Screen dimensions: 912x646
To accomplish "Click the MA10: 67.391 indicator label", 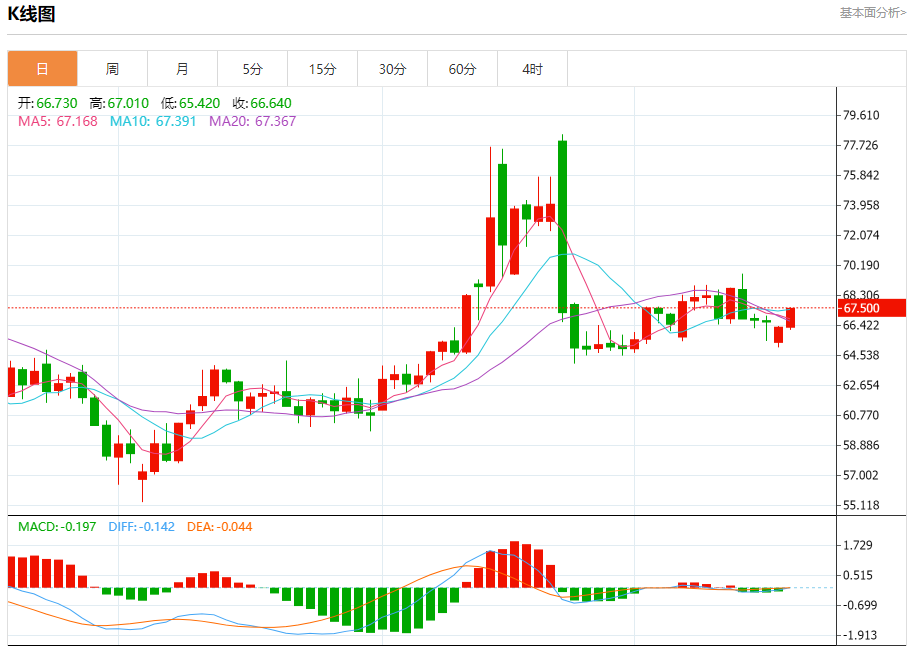I will click(153, 122).
